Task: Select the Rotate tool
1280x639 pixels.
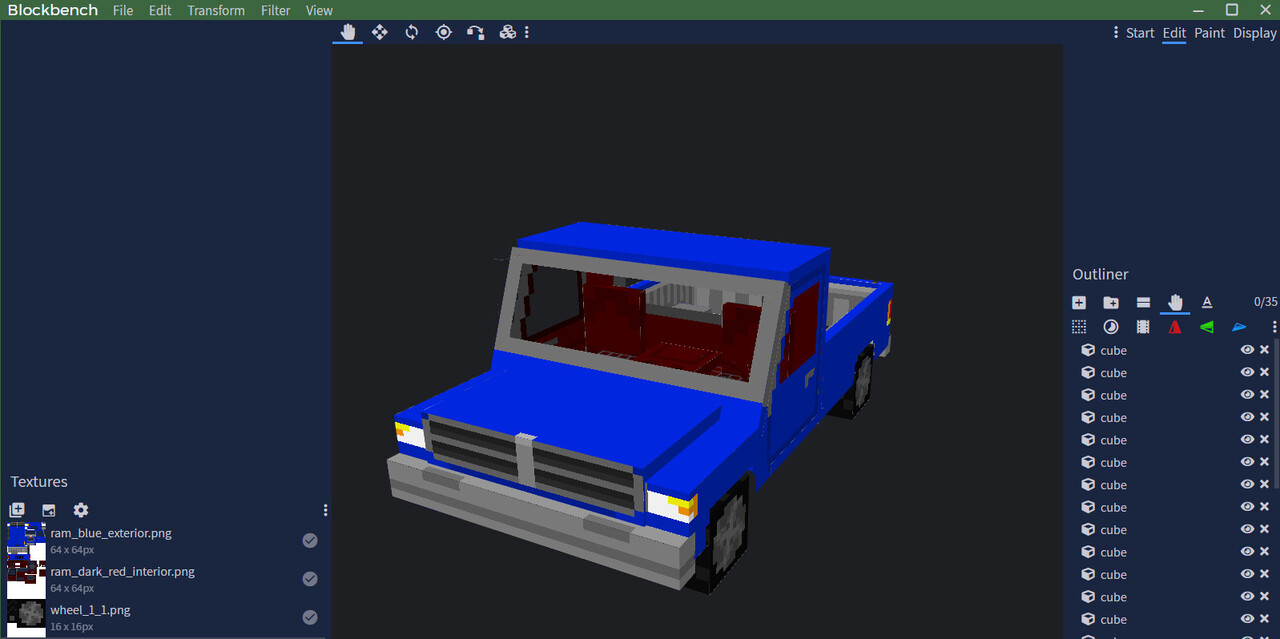Action: coord(411,32)
